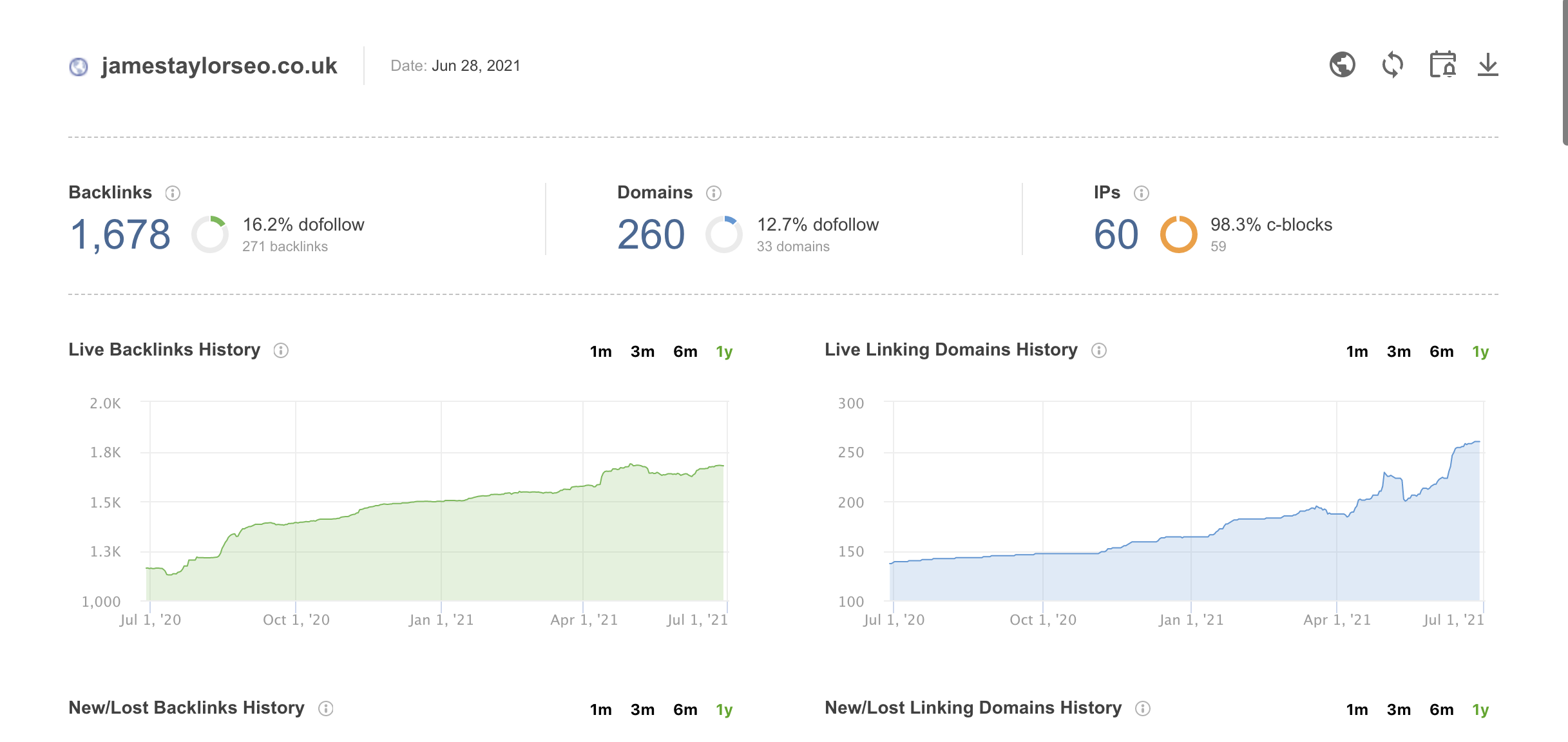Download the report with the download arrow icon
The image size is (1568, 742).
pyautogui.click(x=1488, y=65)
